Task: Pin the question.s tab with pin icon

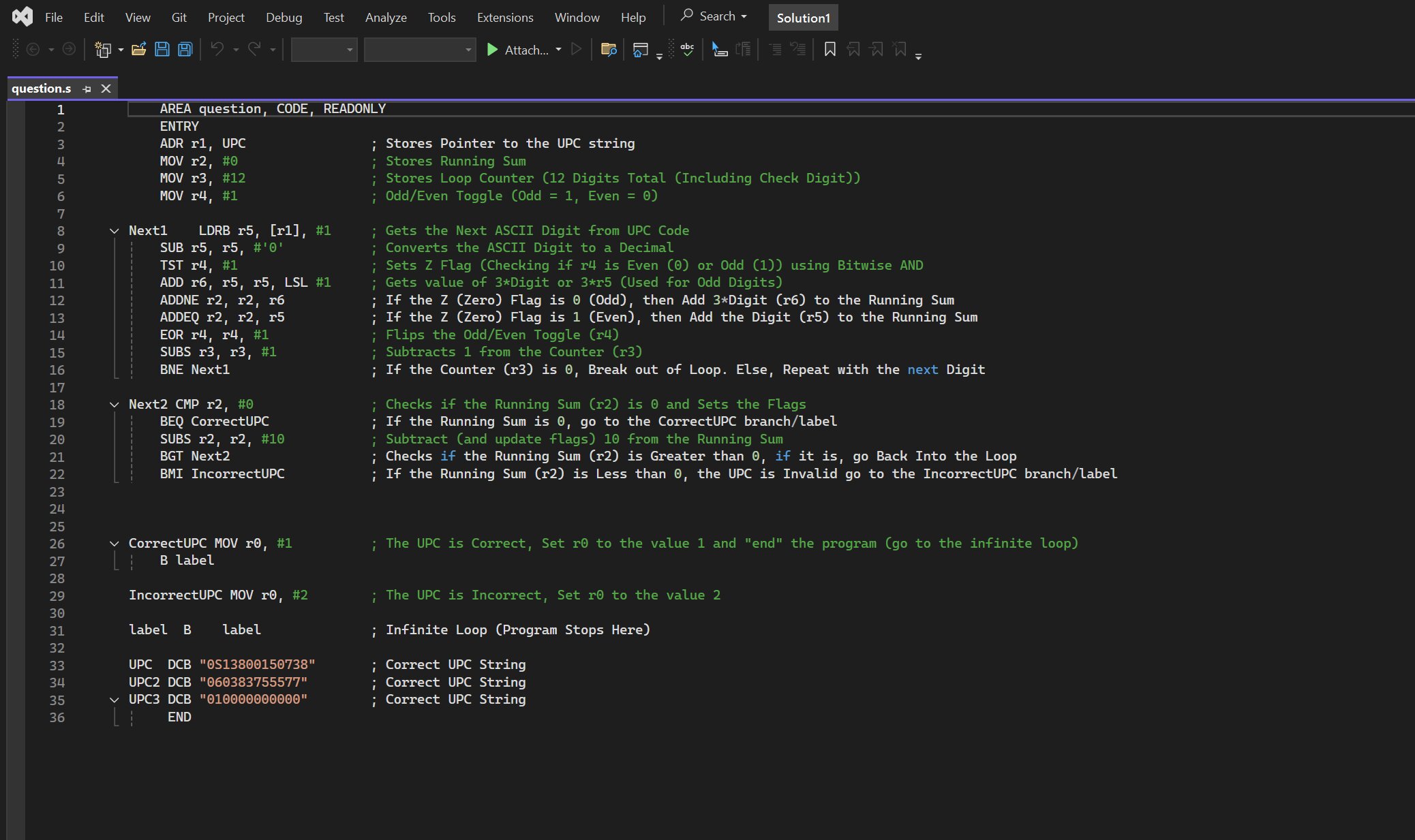Action: (x=87, y=89)
